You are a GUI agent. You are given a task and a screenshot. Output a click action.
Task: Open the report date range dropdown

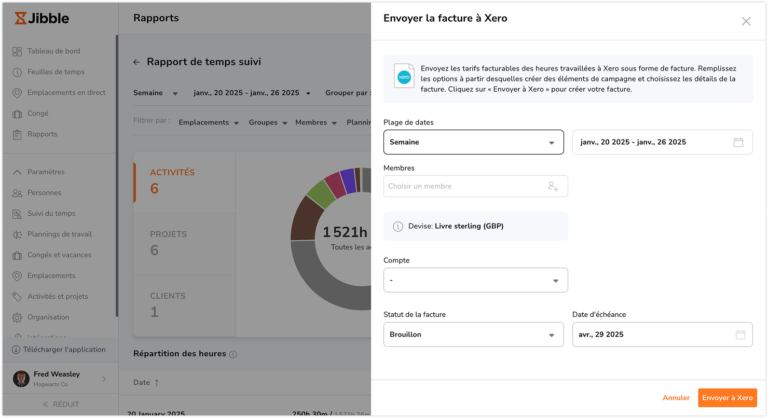coord(252,93)
